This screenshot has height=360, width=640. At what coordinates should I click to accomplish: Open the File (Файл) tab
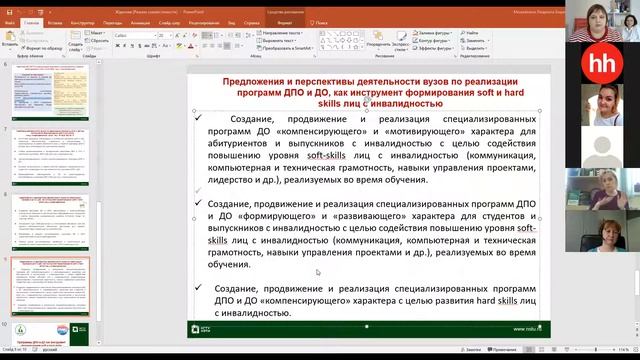pyautogui.click(x=10, y=23)
